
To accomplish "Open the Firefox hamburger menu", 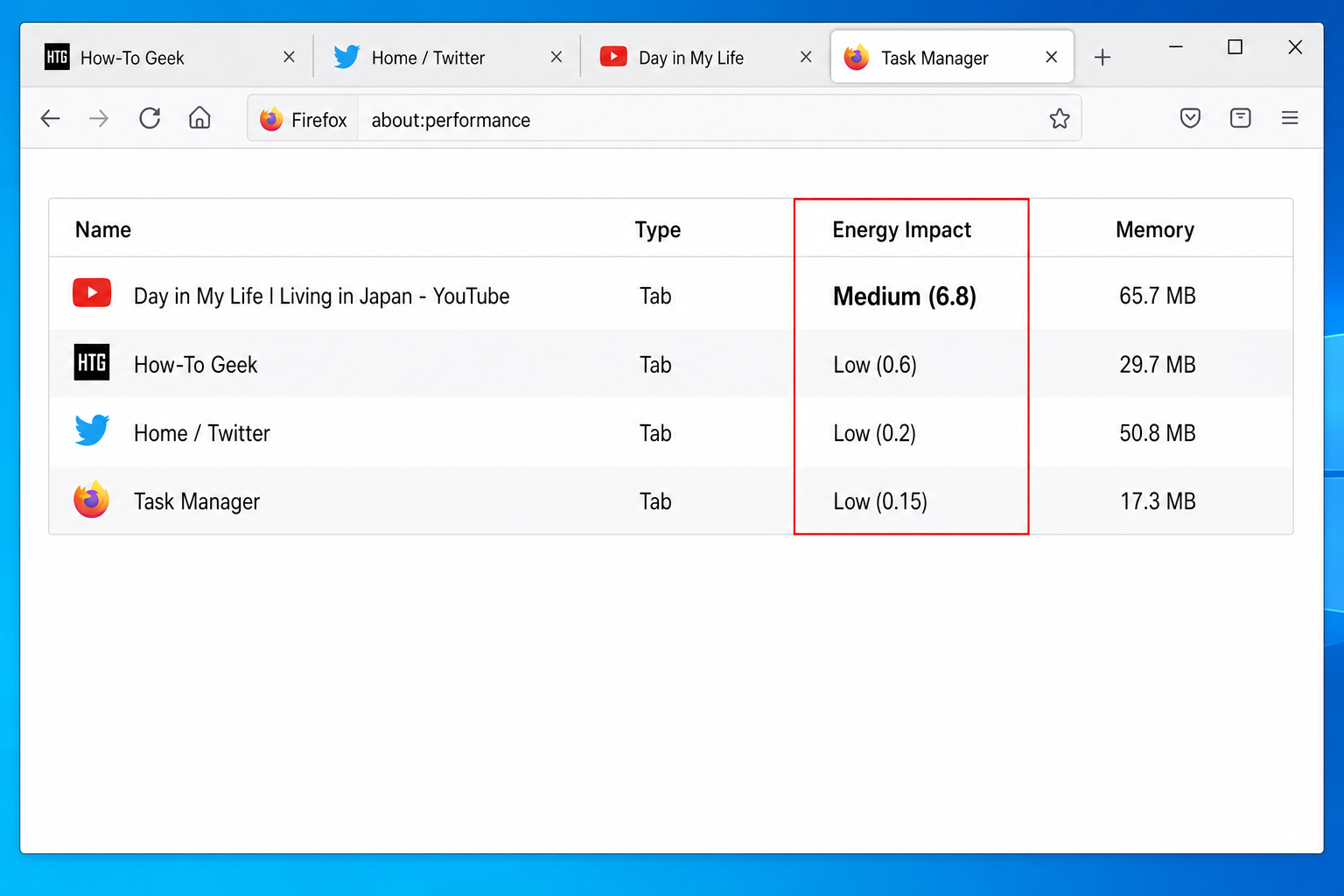I will 1290,117.
